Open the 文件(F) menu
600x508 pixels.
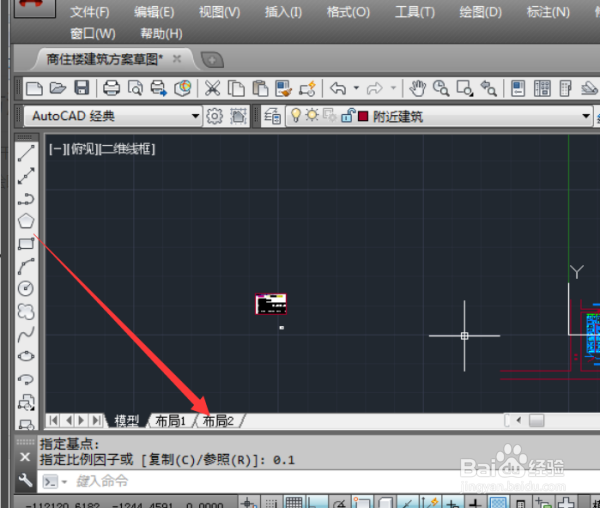pos(90,12)
